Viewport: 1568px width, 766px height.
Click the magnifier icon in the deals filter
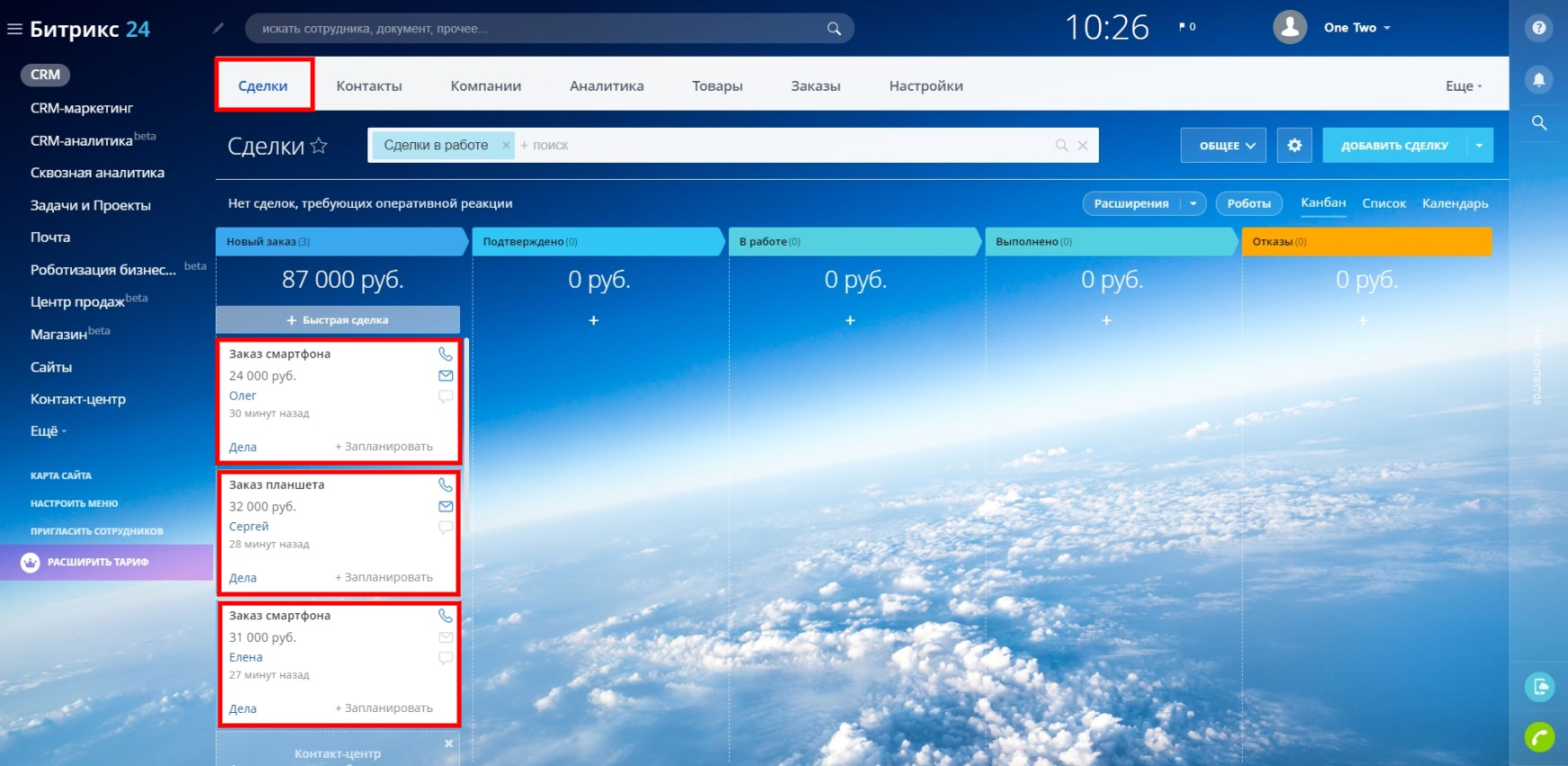coord(1061,145)
